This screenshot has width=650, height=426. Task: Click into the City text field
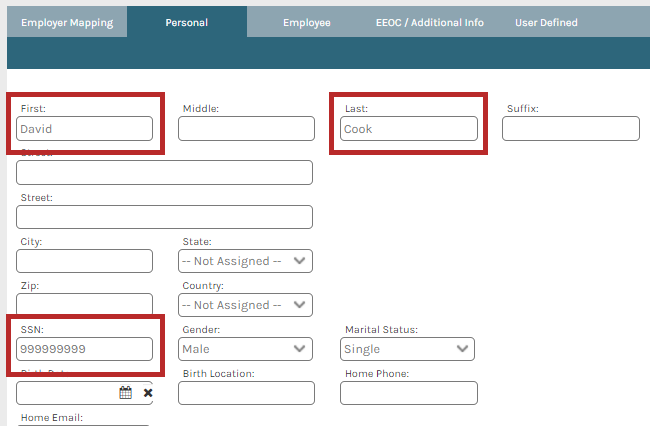[85, 261]
